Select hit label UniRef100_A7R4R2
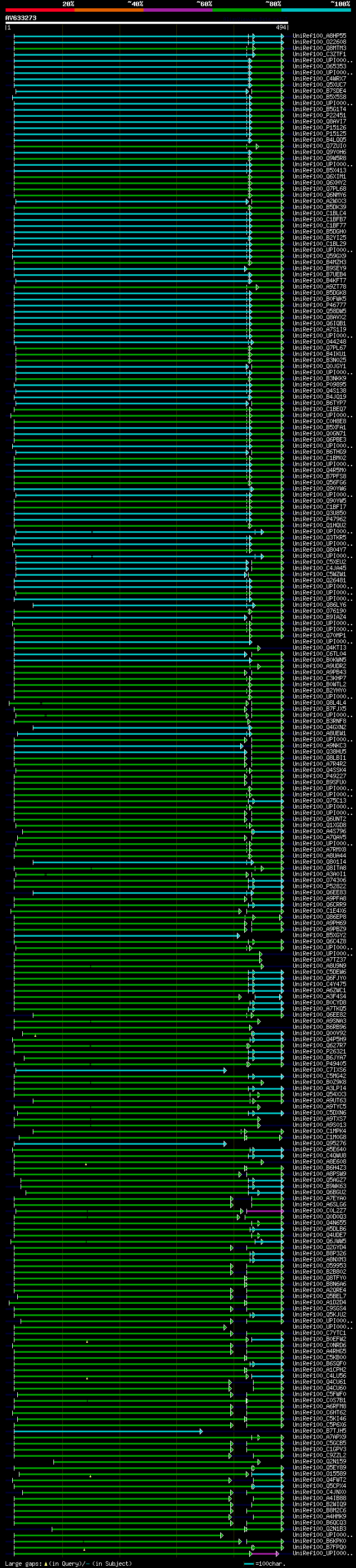 coord(319,764)
